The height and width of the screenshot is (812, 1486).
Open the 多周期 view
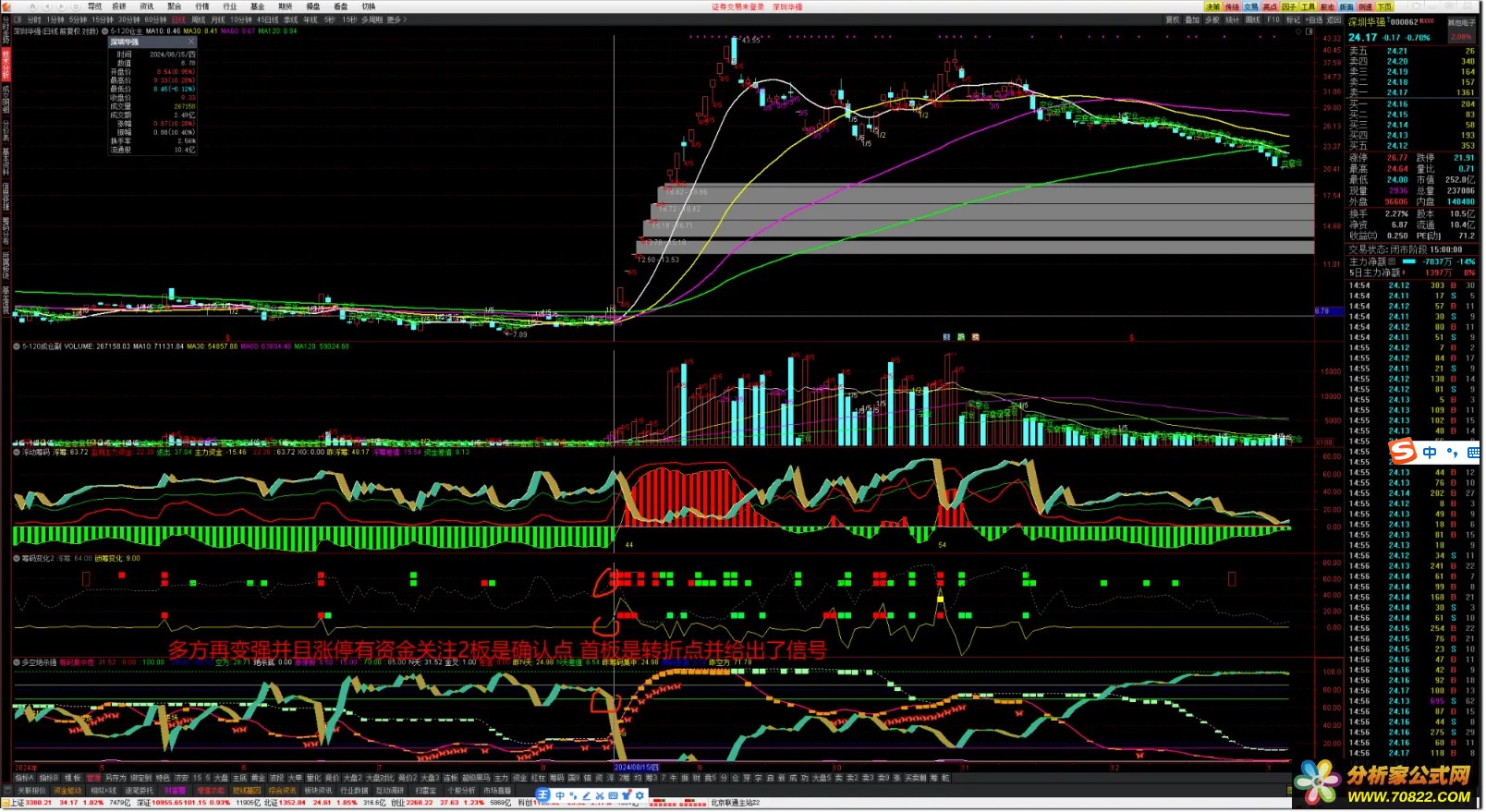[371, 19]
